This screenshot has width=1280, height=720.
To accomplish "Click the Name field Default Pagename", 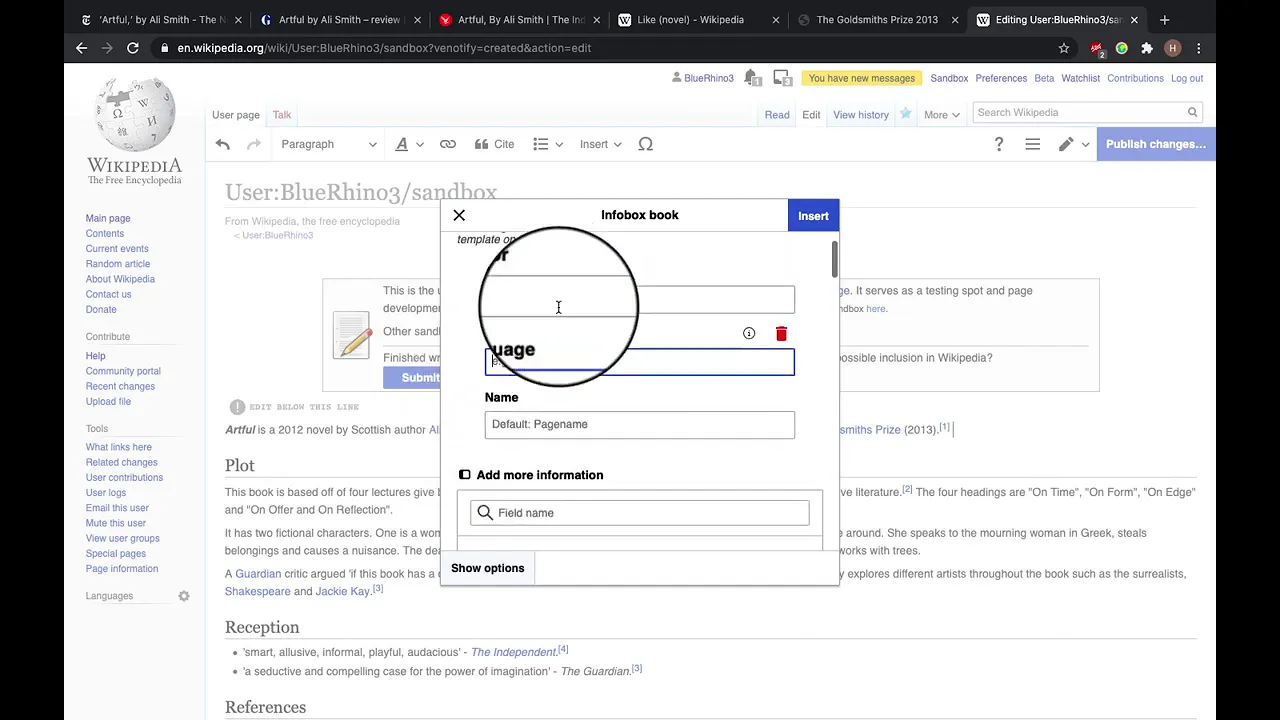I will [640, 424].
